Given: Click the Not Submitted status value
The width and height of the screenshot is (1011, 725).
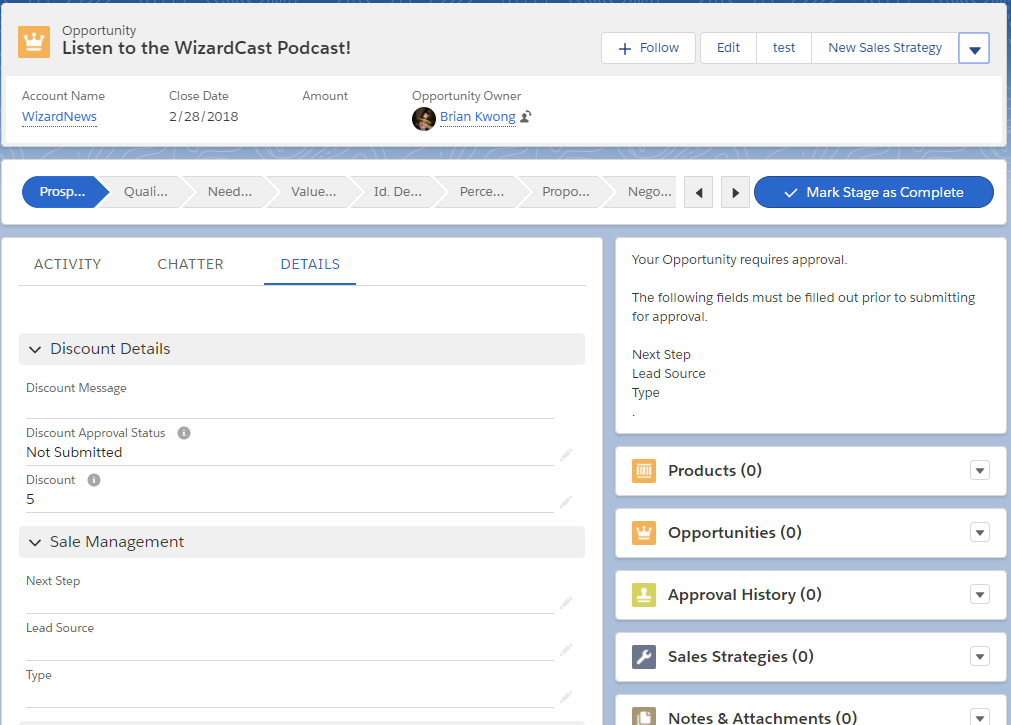Looking at the screenshot, I should coord(74,453).
